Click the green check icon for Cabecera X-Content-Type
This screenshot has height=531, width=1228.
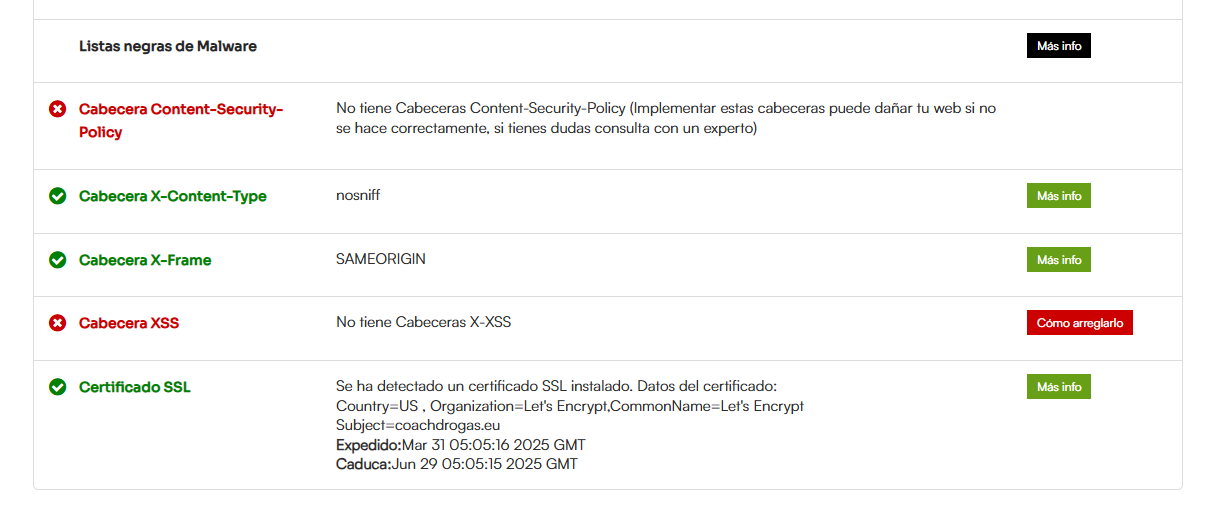coord(58,196)
